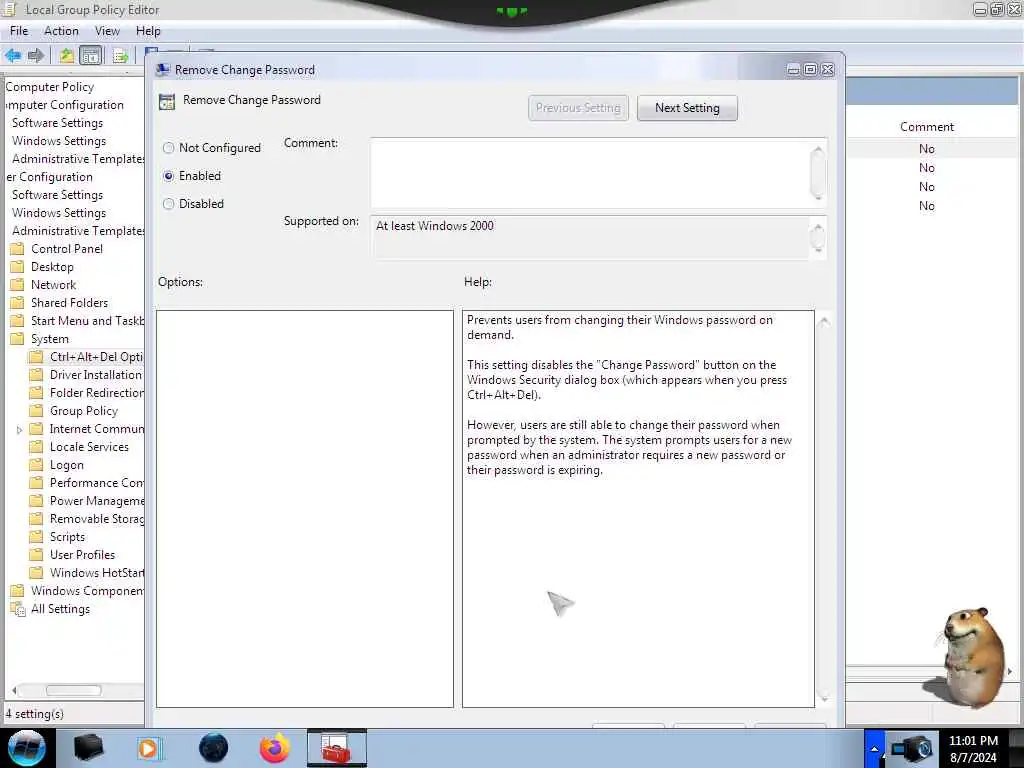
Task: Click the Comment column header
Action: pos(927,127)
